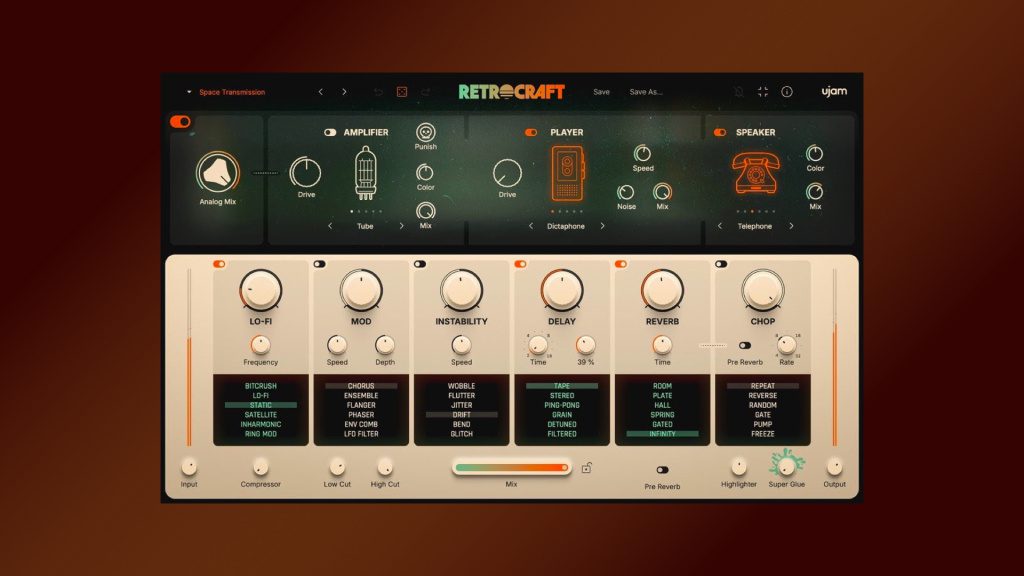1024x576 pixels.
Task: Click the RETROCRAFT title logo
Action: 511,91
